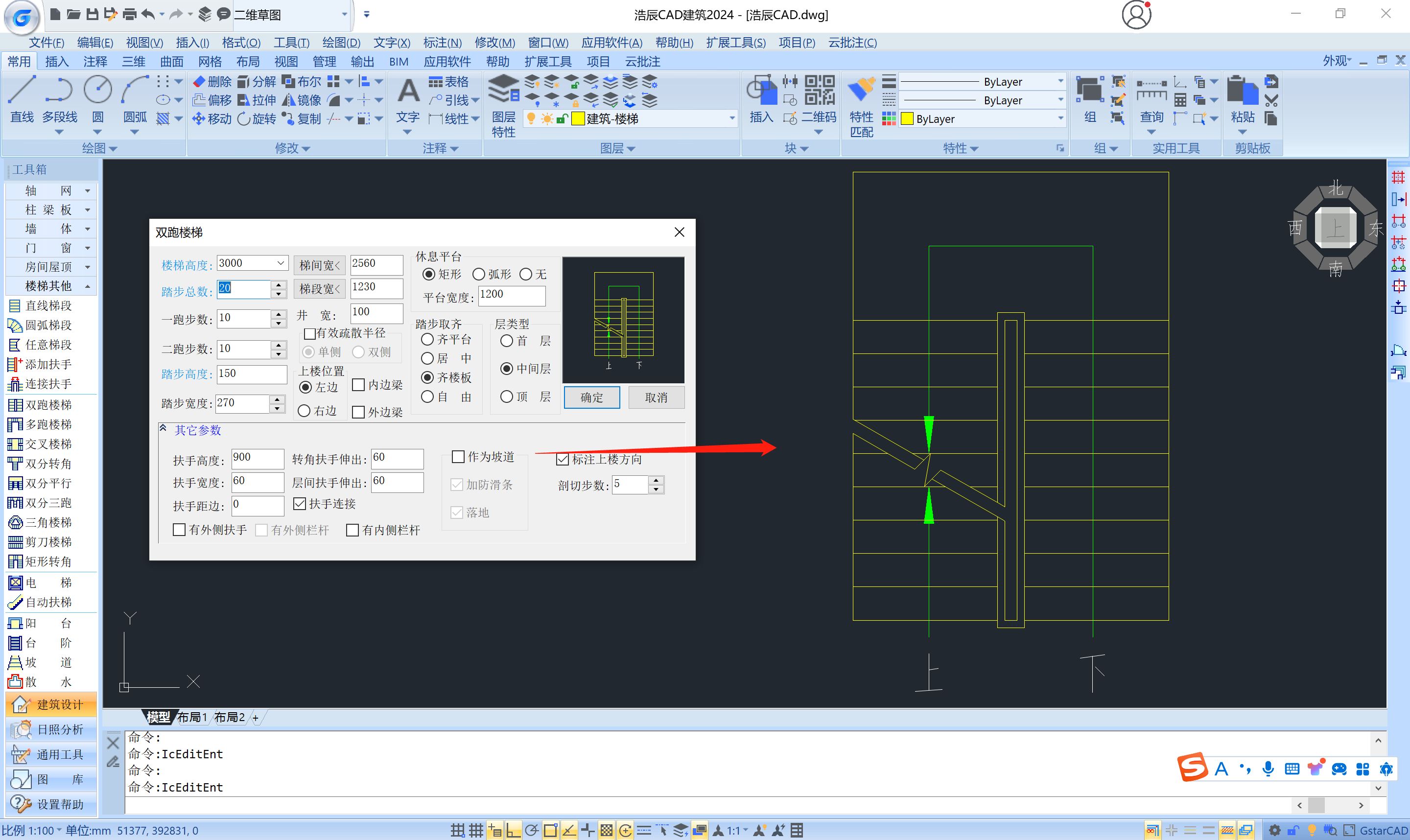
Task: Click the yellow ByLayer color swatch
Action: click(907, 119)
